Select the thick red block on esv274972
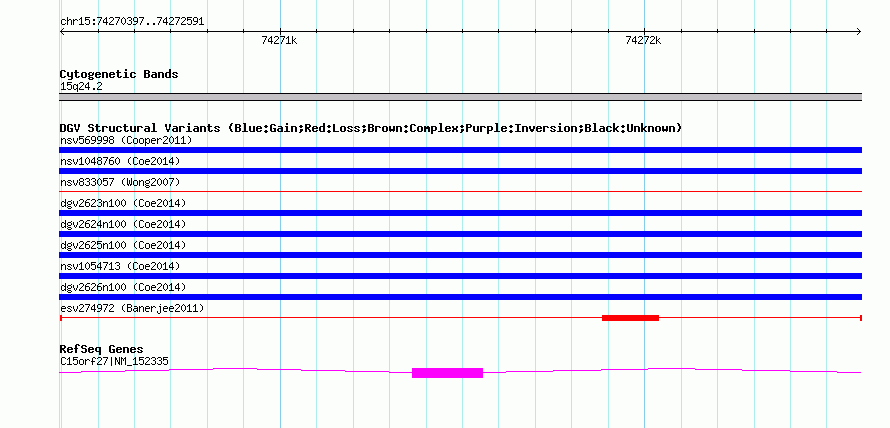Image resolution: width=890 pixels, height=428 pixels. tap(630, 318)
